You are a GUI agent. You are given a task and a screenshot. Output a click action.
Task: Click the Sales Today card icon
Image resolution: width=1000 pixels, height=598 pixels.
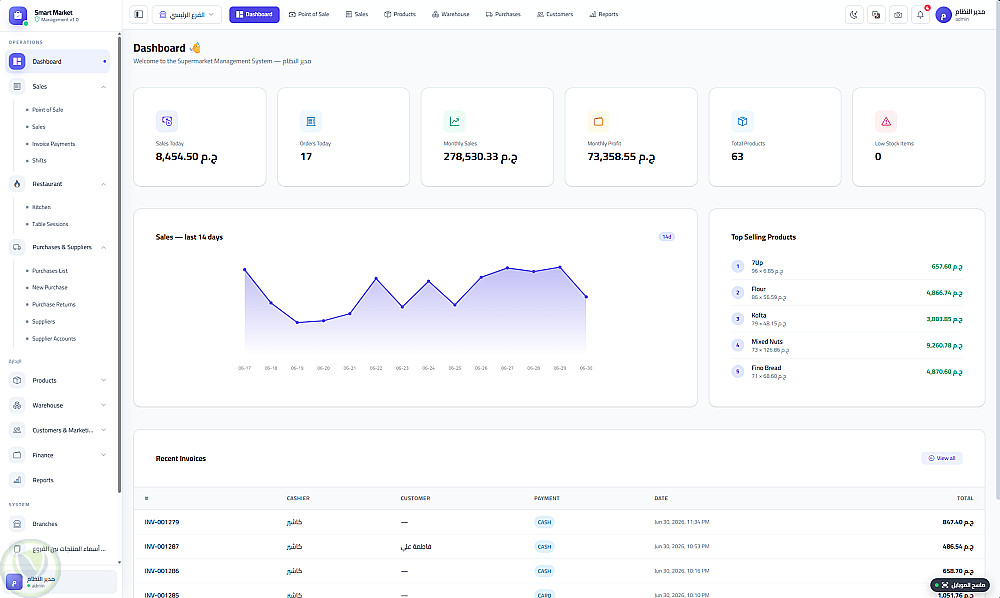coord(167,121)
